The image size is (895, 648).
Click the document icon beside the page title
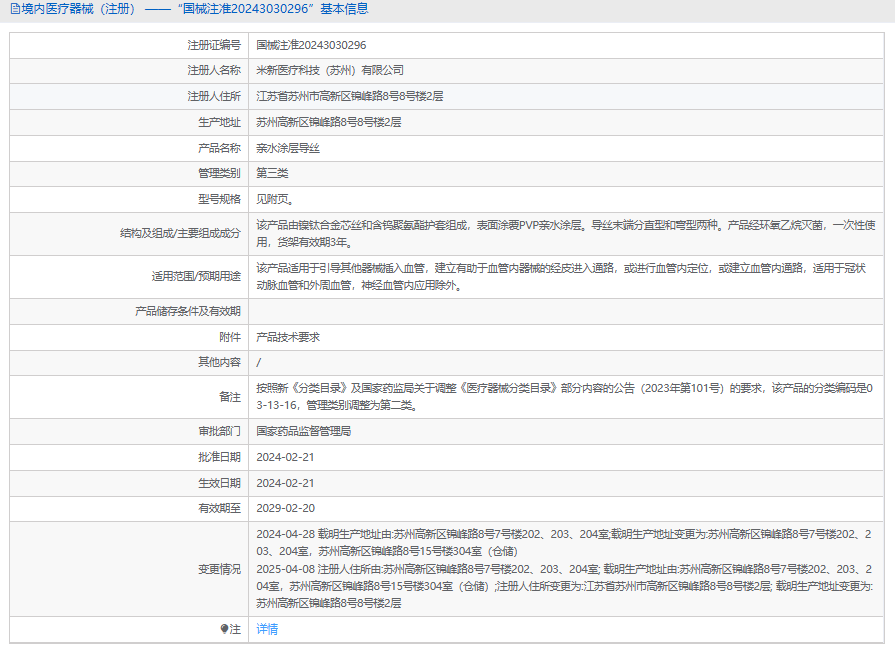point(14,9)
